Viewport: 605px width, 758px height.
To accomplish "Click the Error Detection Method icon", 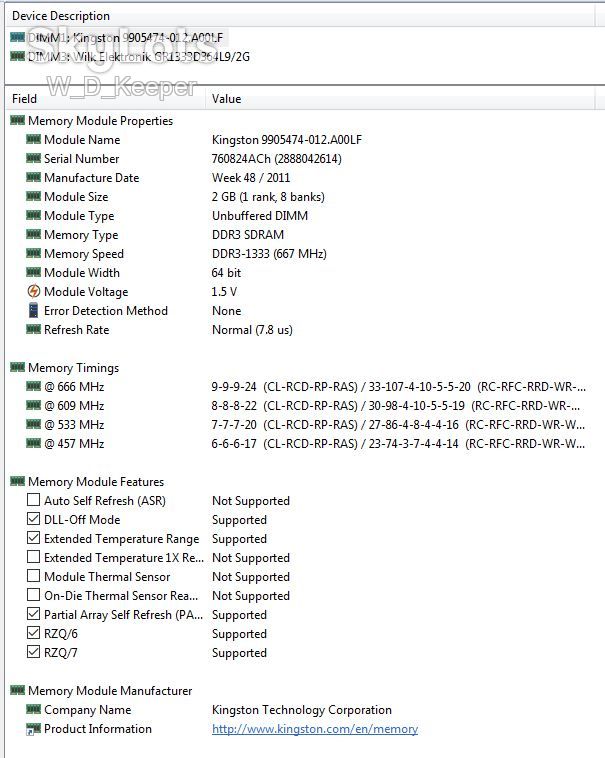I will tap(33, 310).
